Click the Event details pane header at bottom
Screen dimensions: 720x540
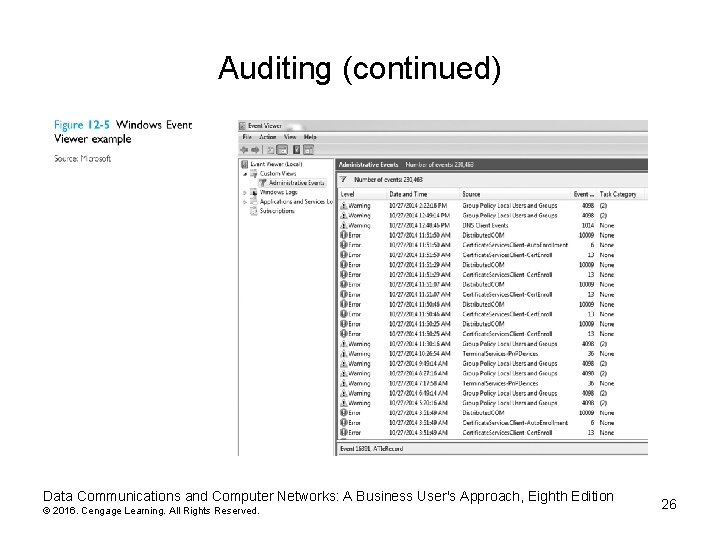click(492, 449)
